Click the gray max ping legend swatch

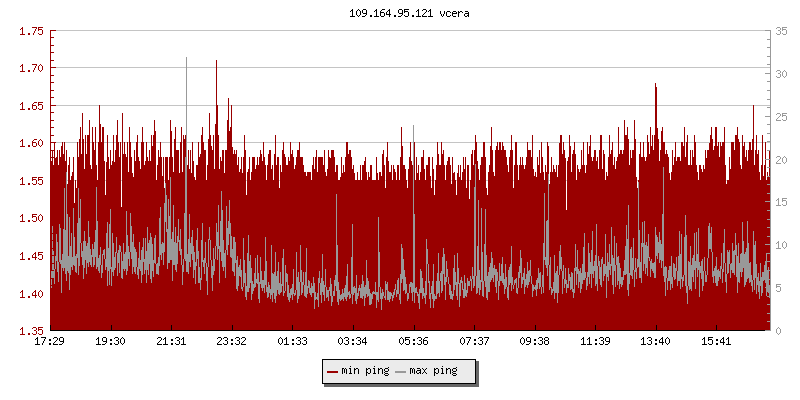401,371
